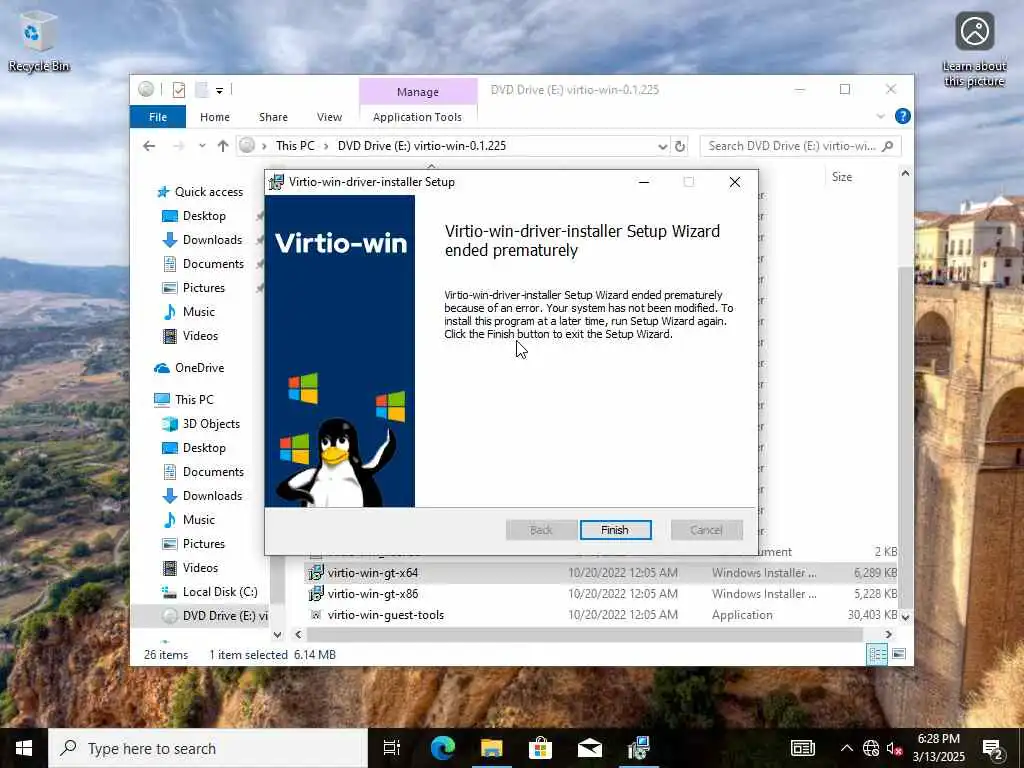Click Virtio installer taskbar icon
This screenshot has width=1024, height=768.
tap(639, 748)
